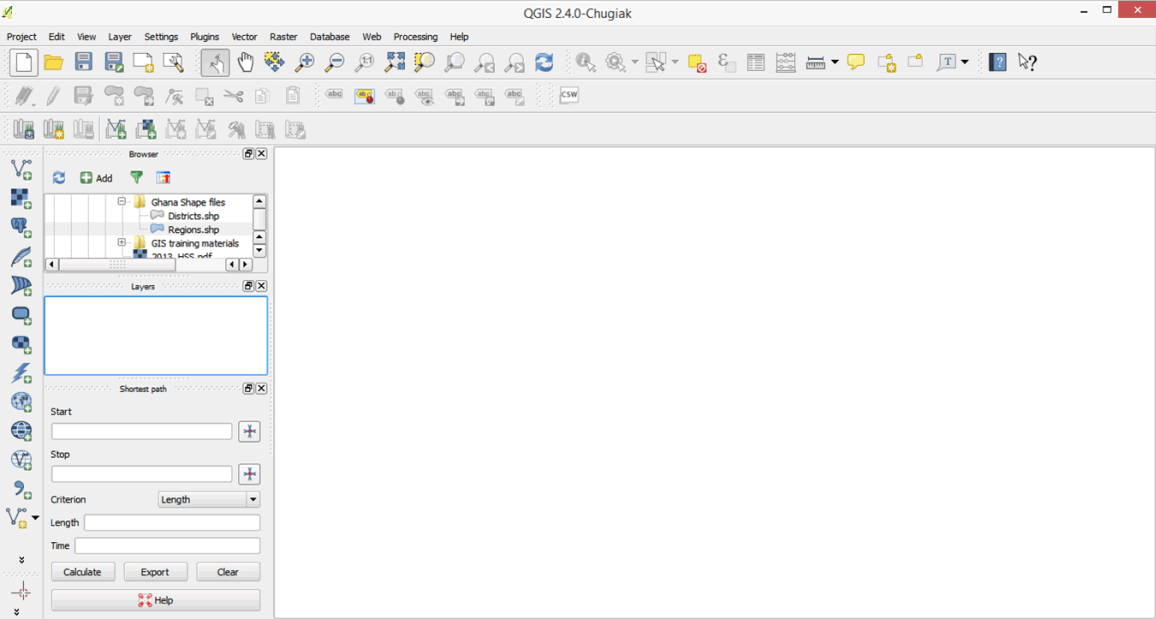Click Add Vector Layer in the left sidebar
This screenshot has height=619, width=1156.
pos(21,169)
